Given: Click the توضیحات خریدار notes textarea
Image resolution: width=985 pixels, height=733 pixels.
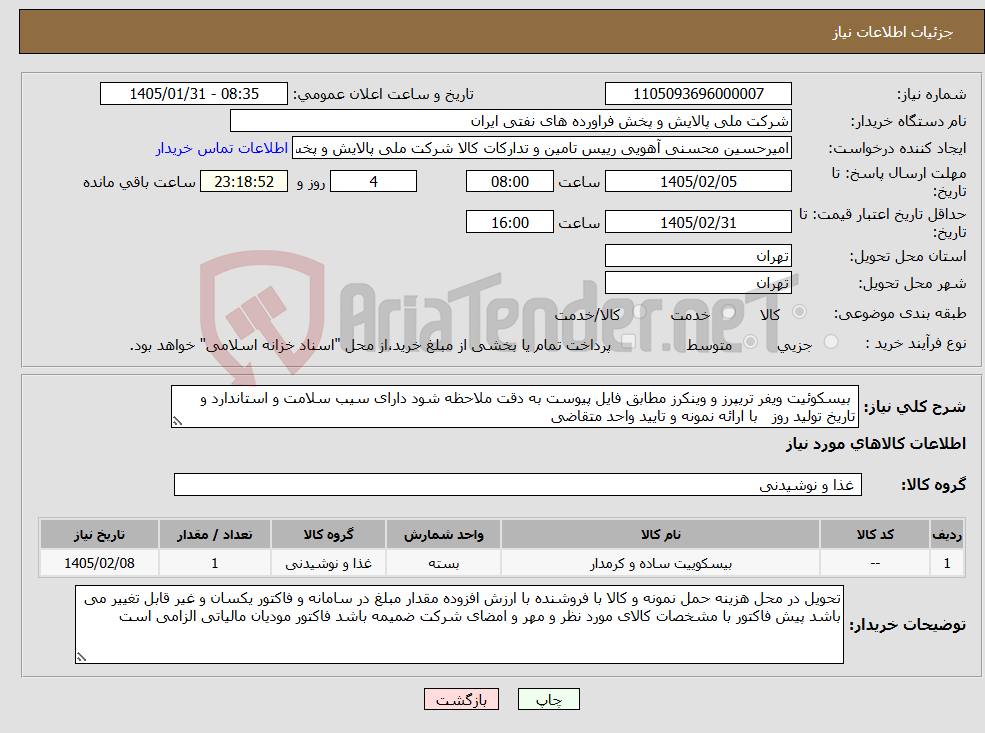Looking at the screenshot, I should tap(459, 624).
